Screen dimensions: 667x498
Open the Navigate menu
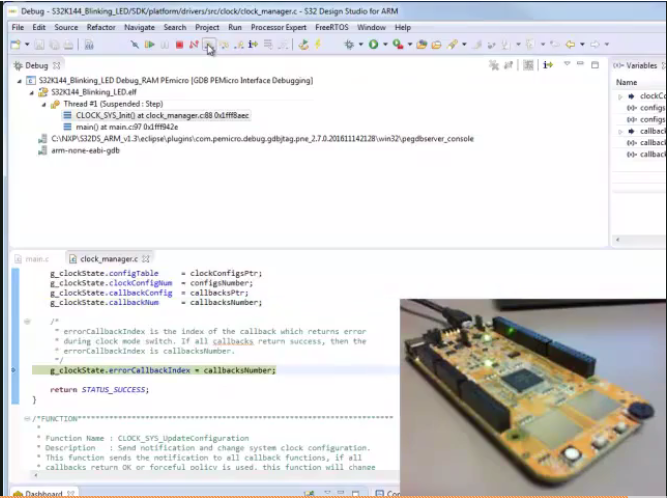139,27
